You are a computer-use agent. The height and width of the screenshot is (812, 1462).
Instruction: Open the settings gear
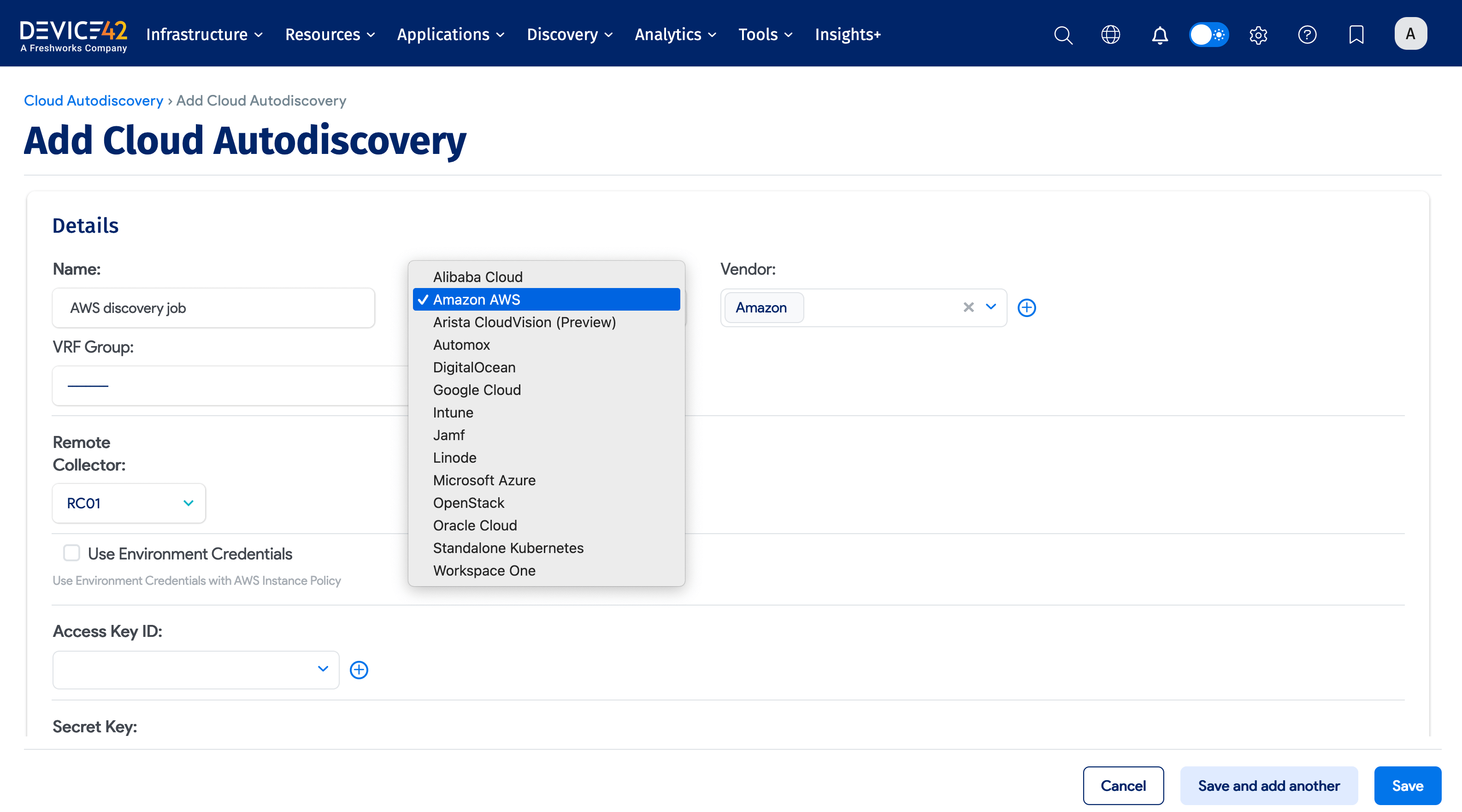pos(1258,35)
